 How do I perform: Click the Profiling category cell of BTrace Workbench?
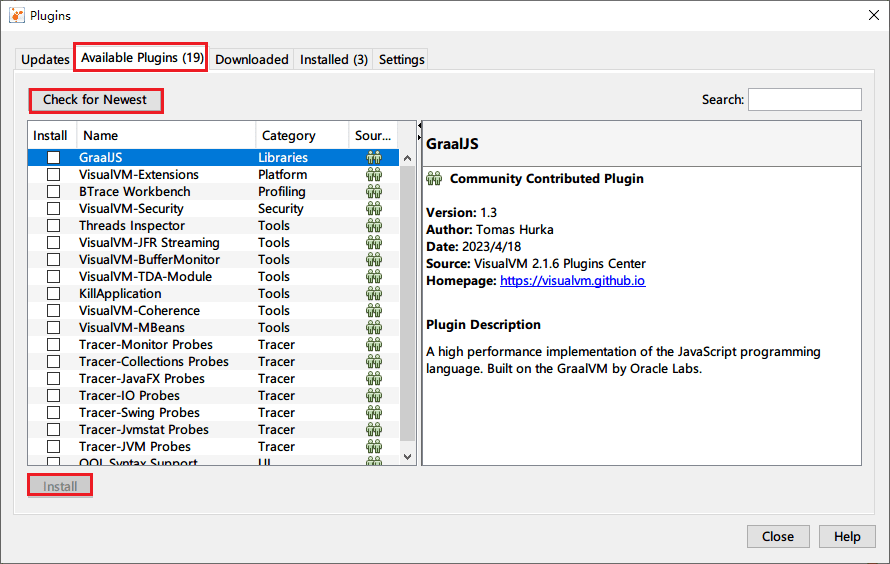pos(282,192)
